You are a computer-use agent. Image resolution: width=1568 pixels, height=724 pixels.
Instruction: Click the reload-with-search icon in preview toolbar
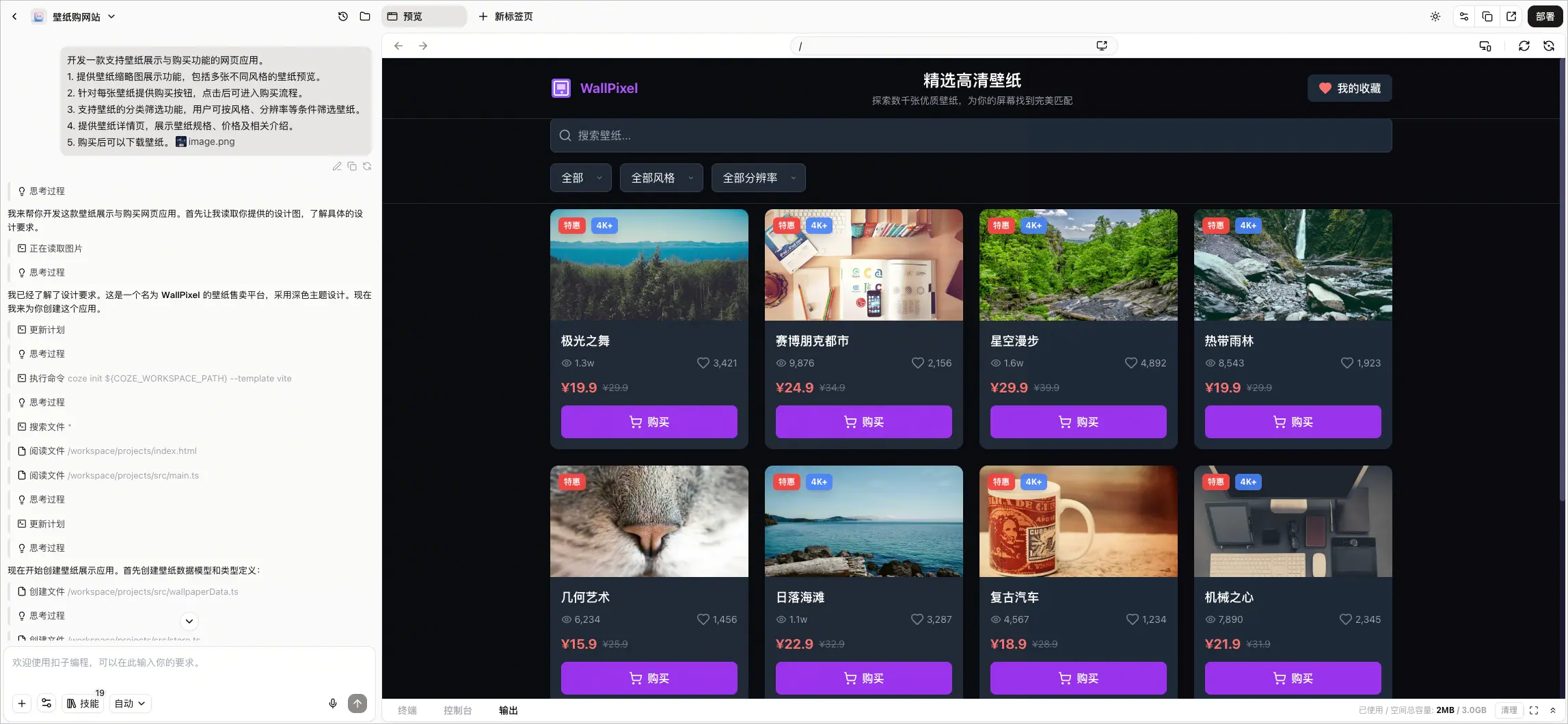click(1549, 46)
